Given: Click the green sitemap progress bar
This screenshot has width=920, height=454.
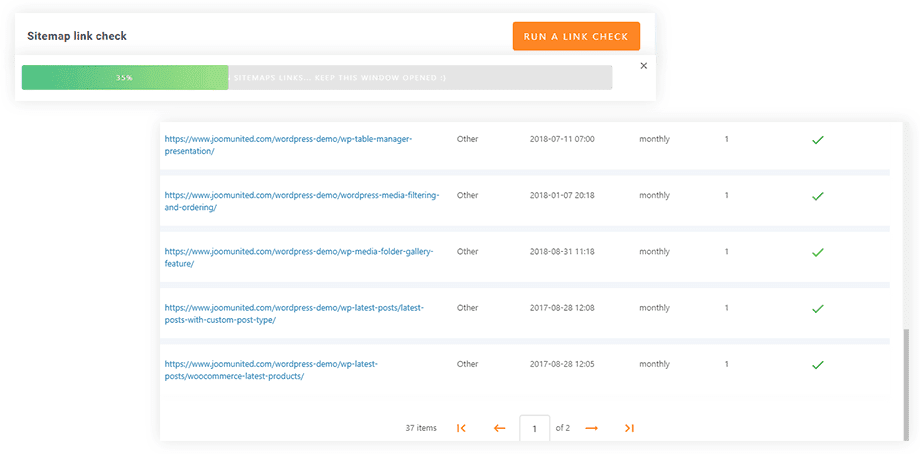Looking at the screenshot, I should [x=125, y=78].
